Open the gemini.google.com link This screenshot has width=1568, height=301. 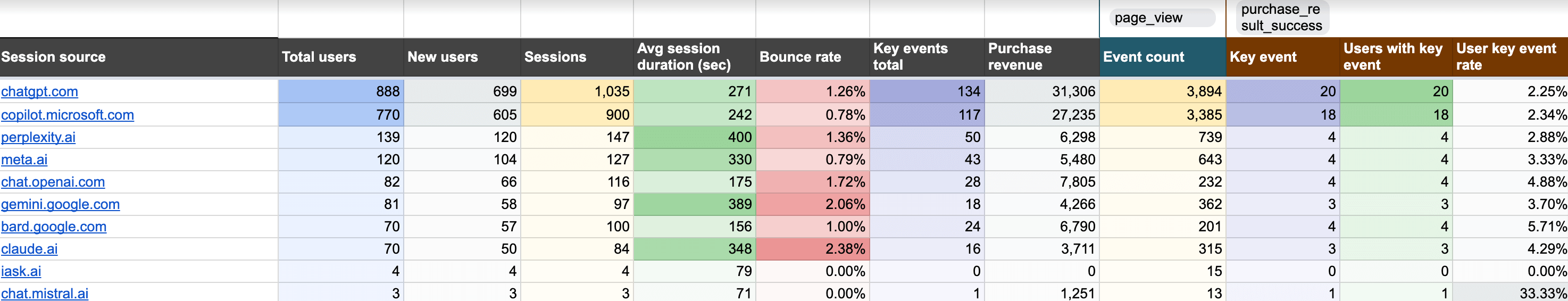[60, 204]
